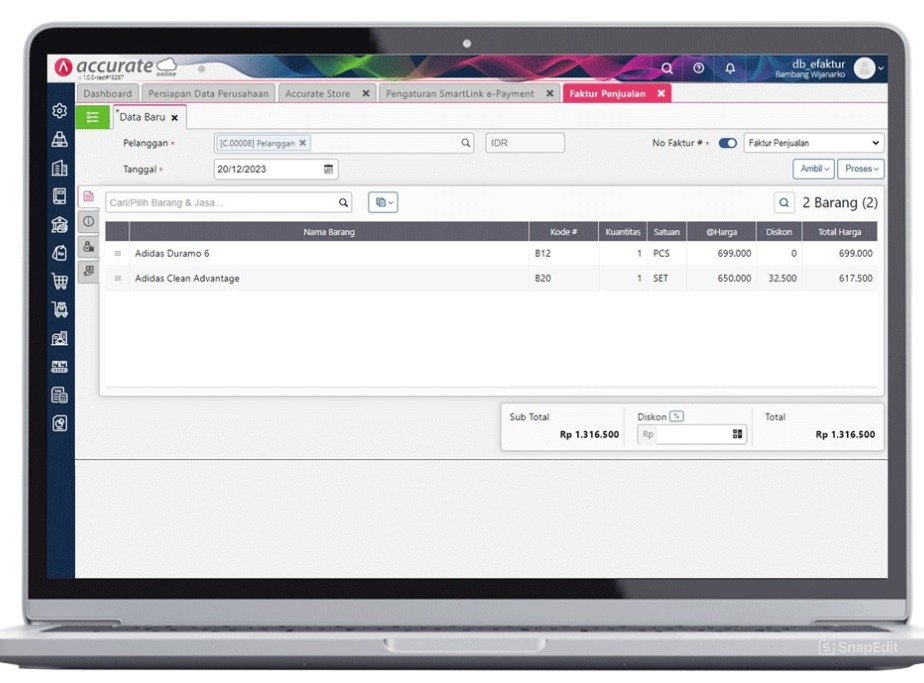The width and height of the screenshot is (924, 683).
Task: Grab row handle for Adidas Clean Advantage
Action: coord(118,278)
